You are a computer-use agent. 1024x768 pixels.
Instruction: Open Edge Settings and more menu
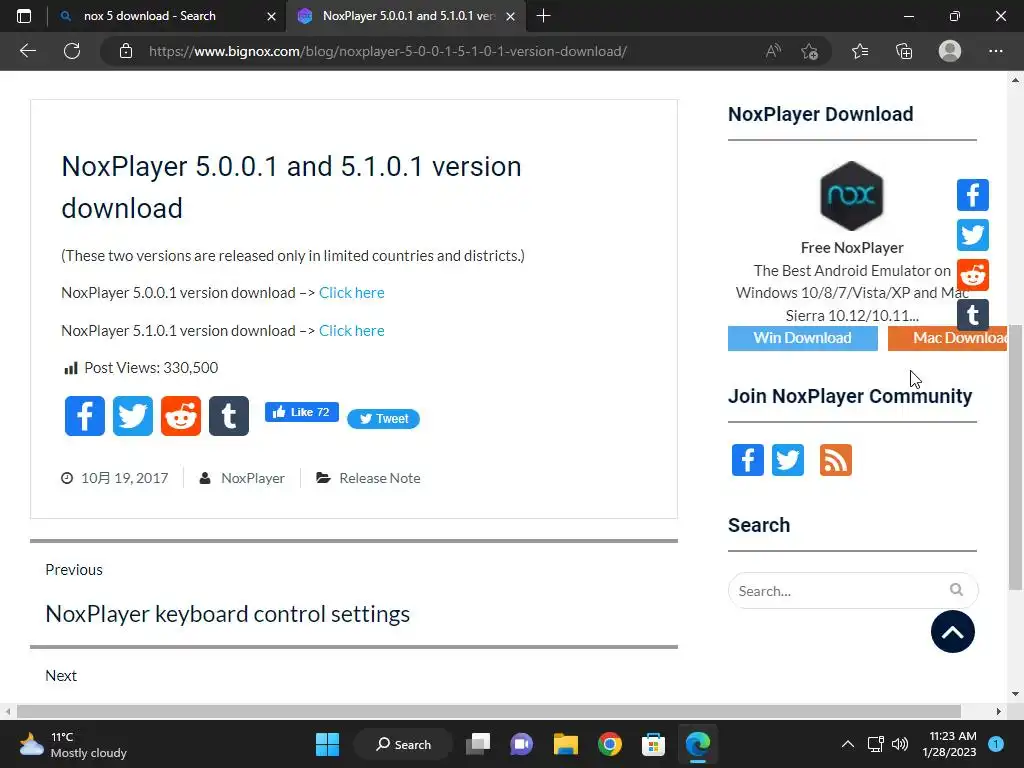coord(995,51)
